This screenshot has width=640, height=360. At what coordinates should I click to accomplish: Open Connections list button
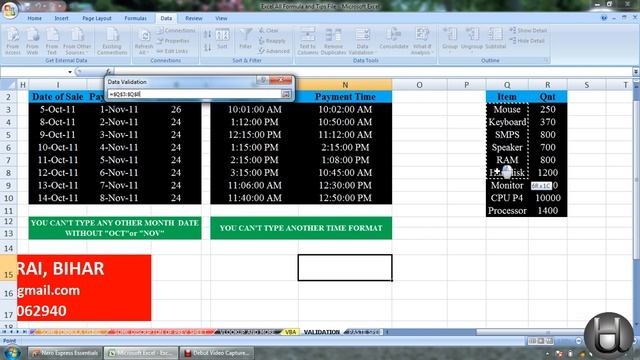(x=176, y=30)
